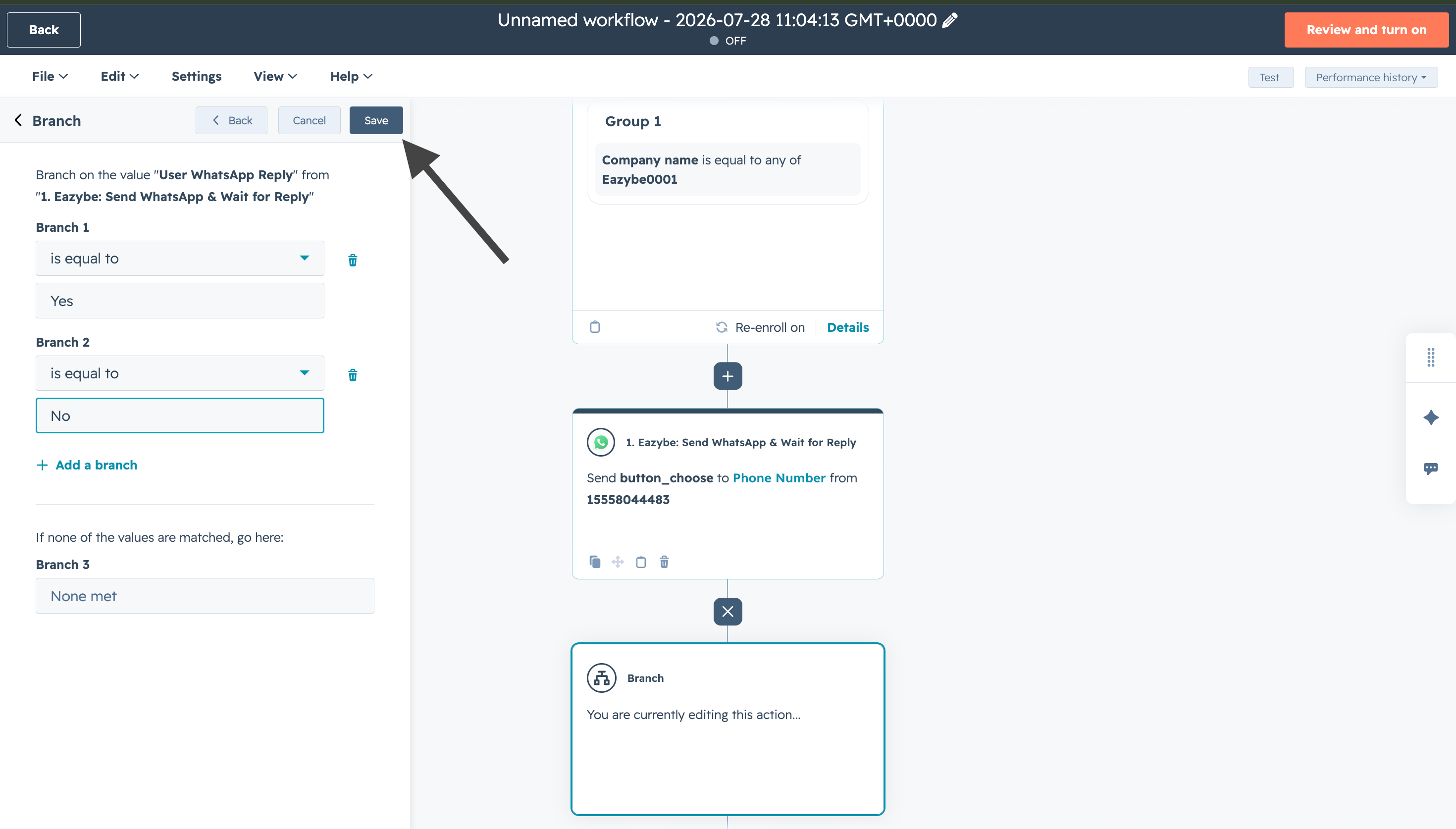Image resolution: width=1456 pixels, height=829 pixels.
Task: Click the WhatsApp icon on Eazybe action
Action: pyautogui.click(x=601, y=442)
